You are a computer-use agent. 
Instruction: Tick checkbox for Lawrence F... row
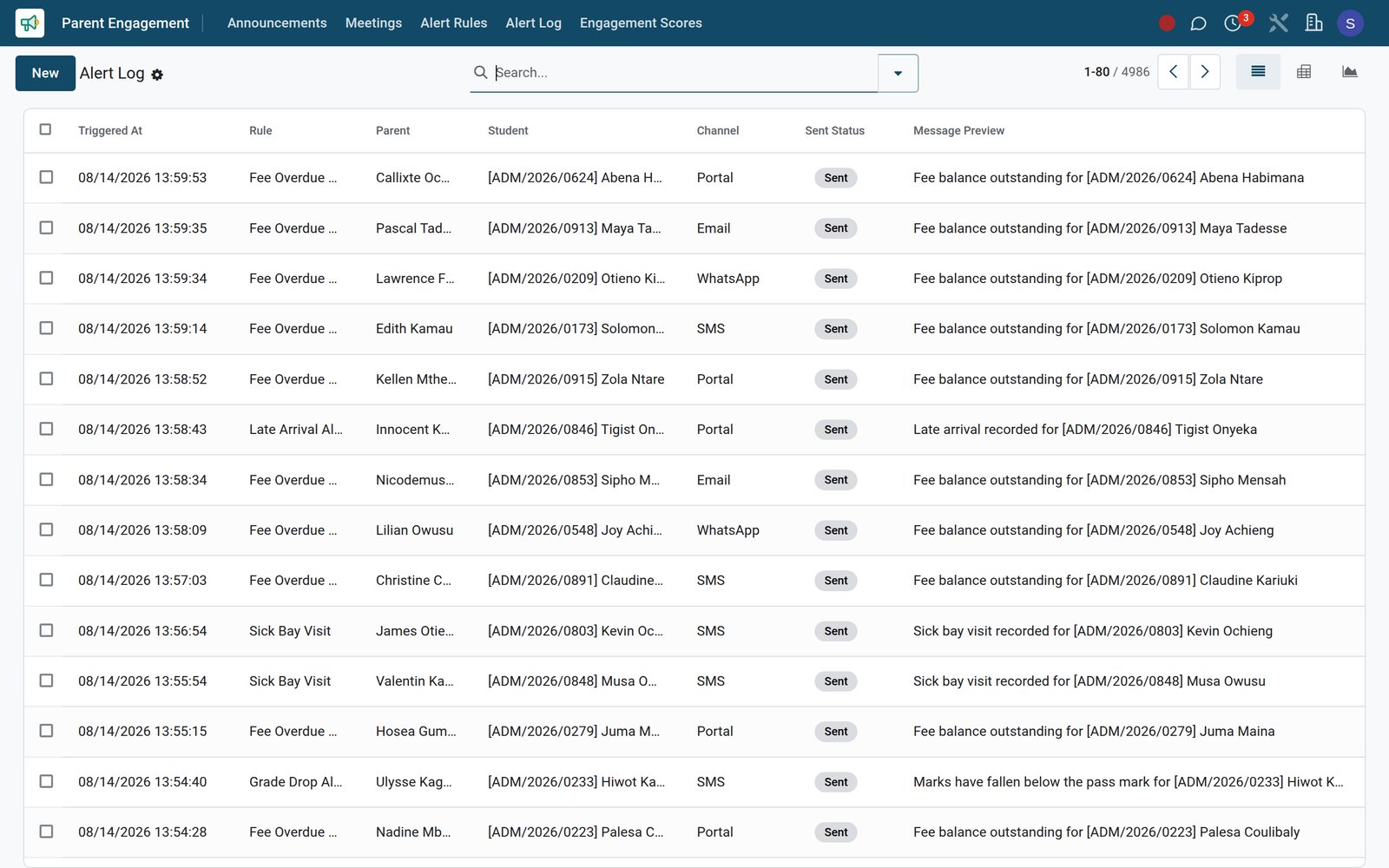point(46,278)
